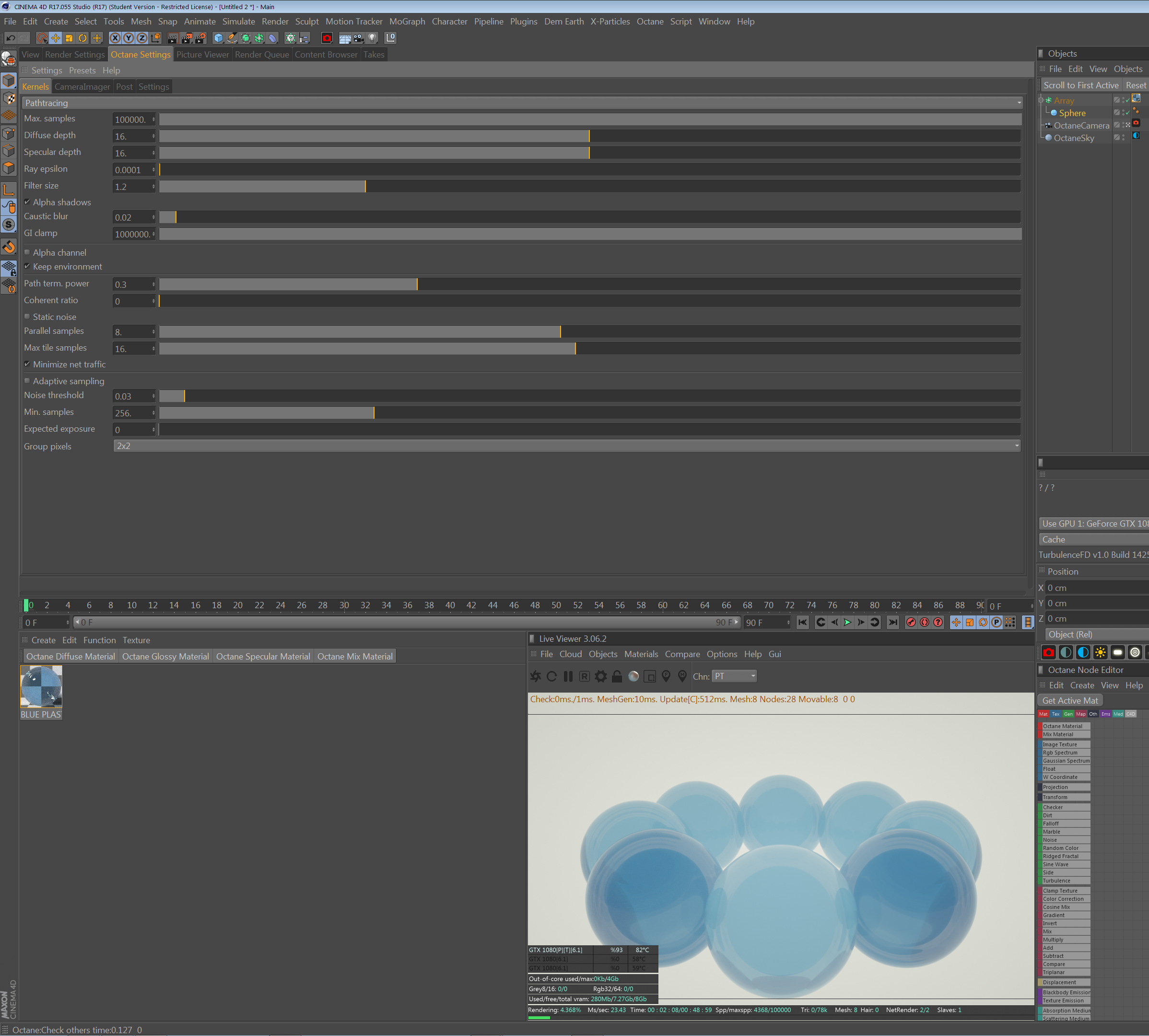This screenshot has width=1149, height=1036.
Task: Click the Live Viewer settings gear icon
Action: pyautogui.click(x=600, y=676)
